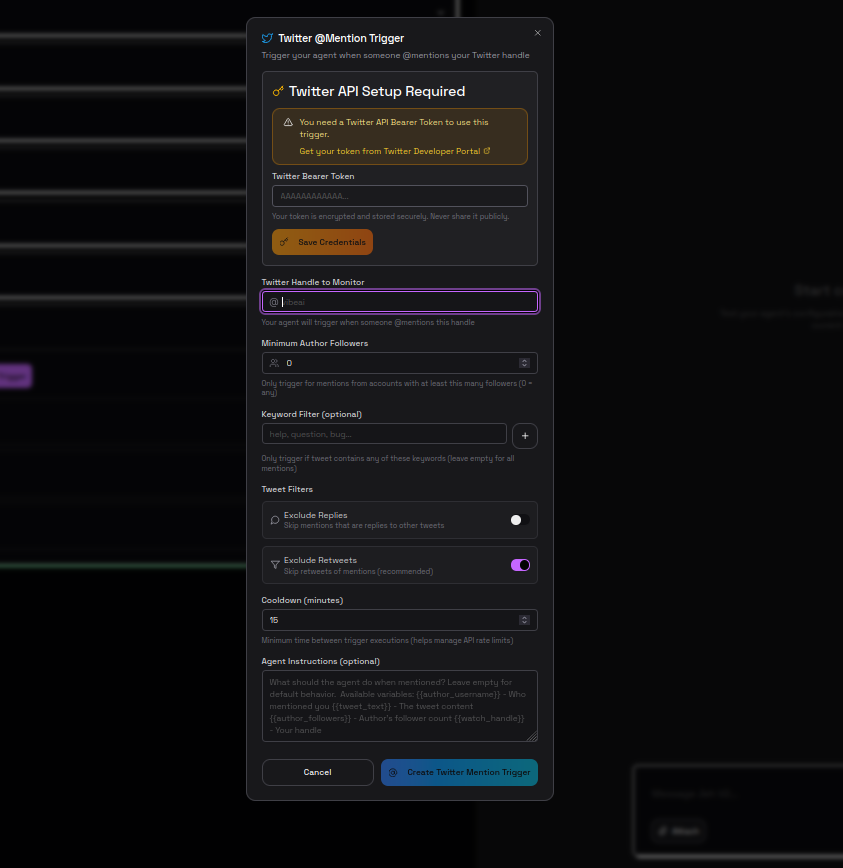The width and height of the screenshot is (843, 868).
Task: Close the Twitter @Mention Trigger dialog
Action: click(537, 33)
